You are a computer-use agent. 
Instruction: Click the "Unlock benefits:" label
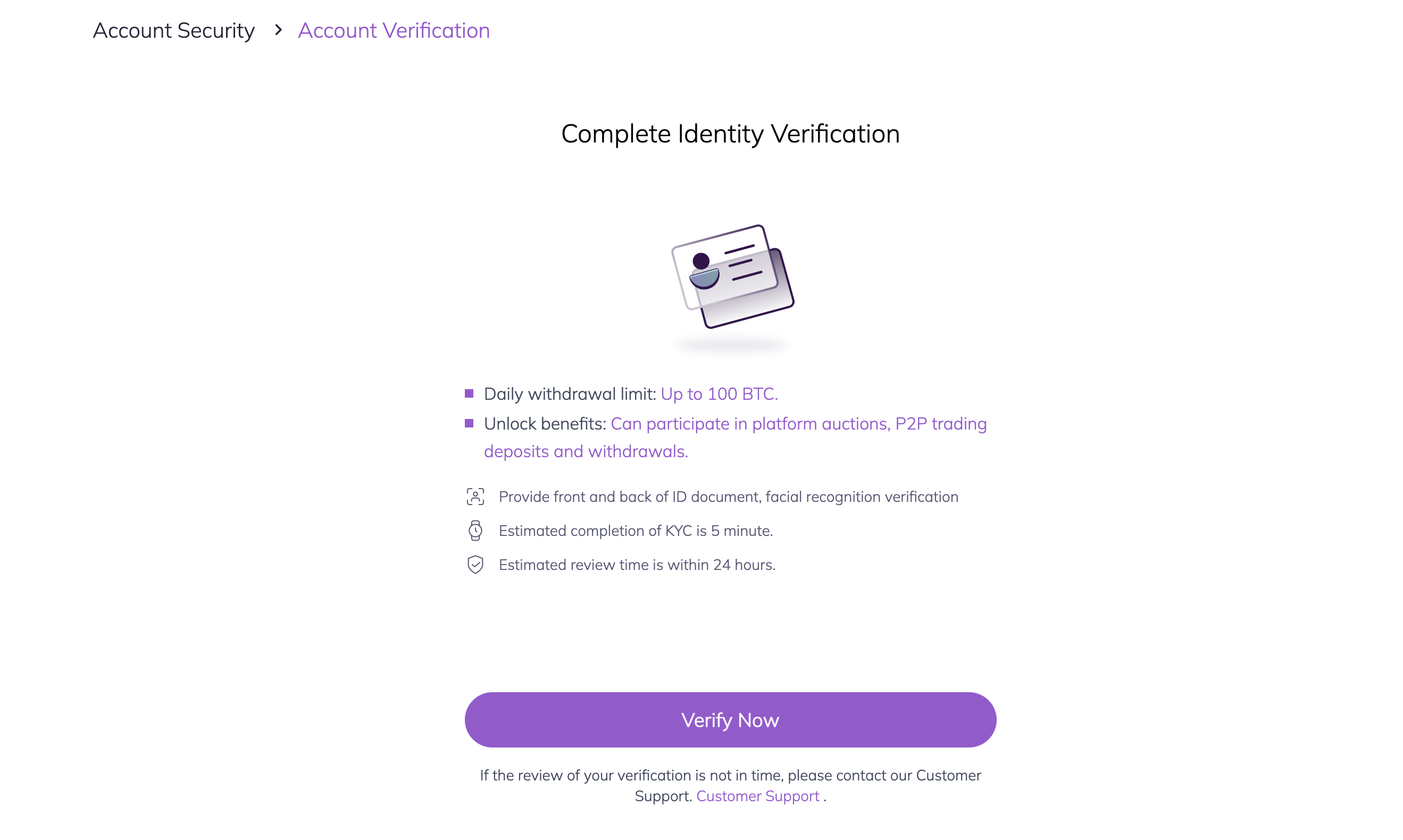pos(545,424)
